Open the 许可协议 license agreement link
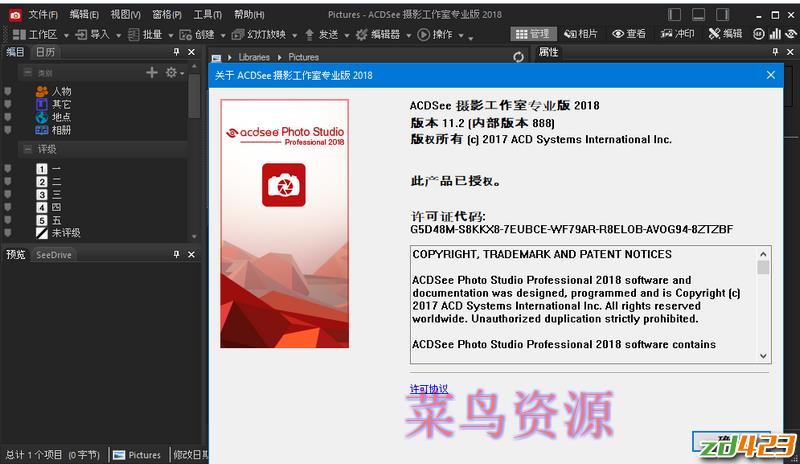This screenshot has width=800, height=464. [429, 389]
